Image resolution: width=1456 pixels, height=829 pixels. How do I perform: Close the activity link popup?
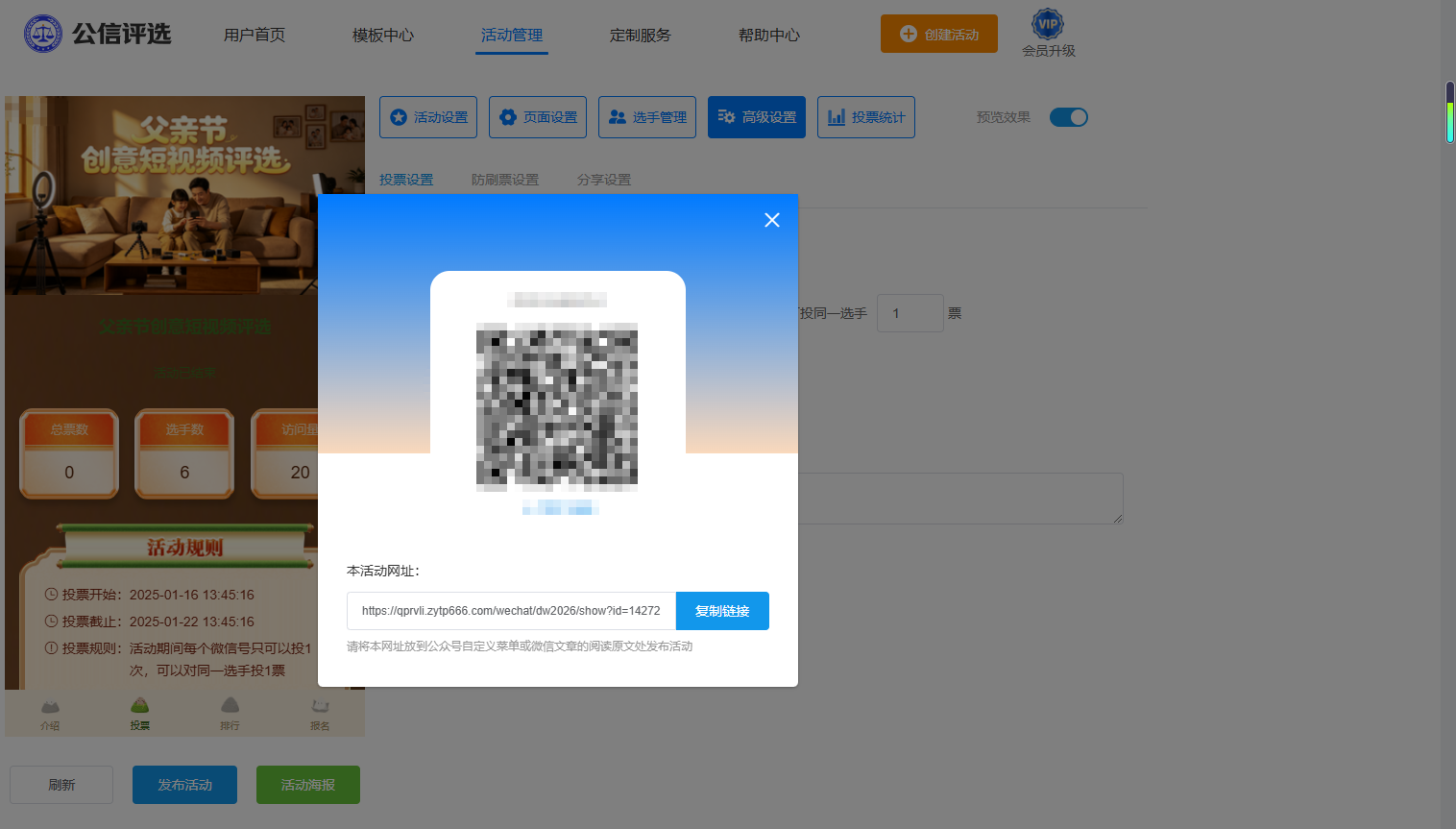[771, 220]
